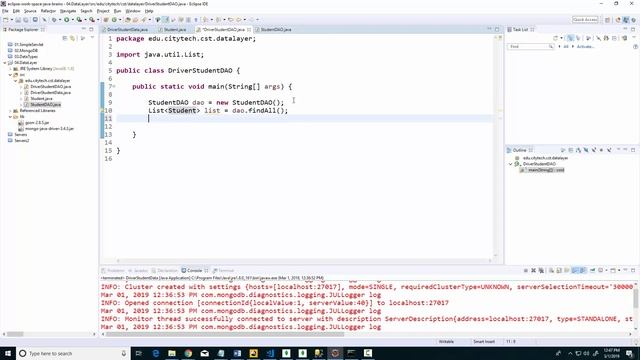This screenshot has width=640, height=360.
Task: Select Student.java in Package Explorer tree
Action: (x=41, y=99)
